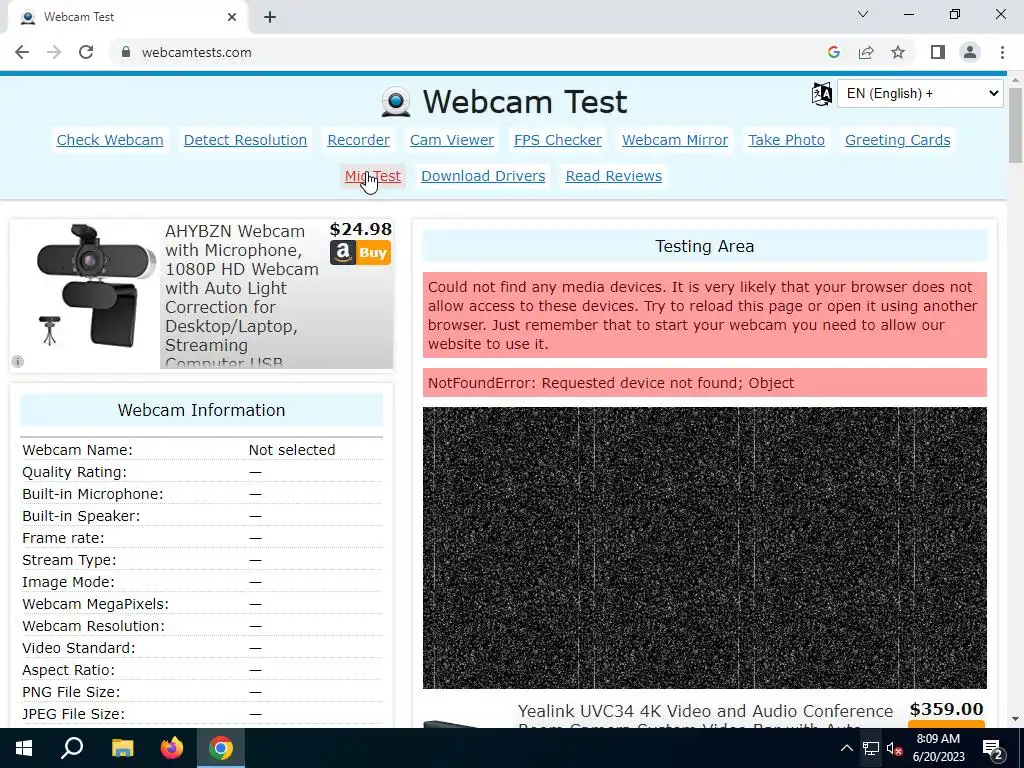Click the Amazon Buy button
The width and height of the screenshot is (1024, 768).
[x=360, y=253]
